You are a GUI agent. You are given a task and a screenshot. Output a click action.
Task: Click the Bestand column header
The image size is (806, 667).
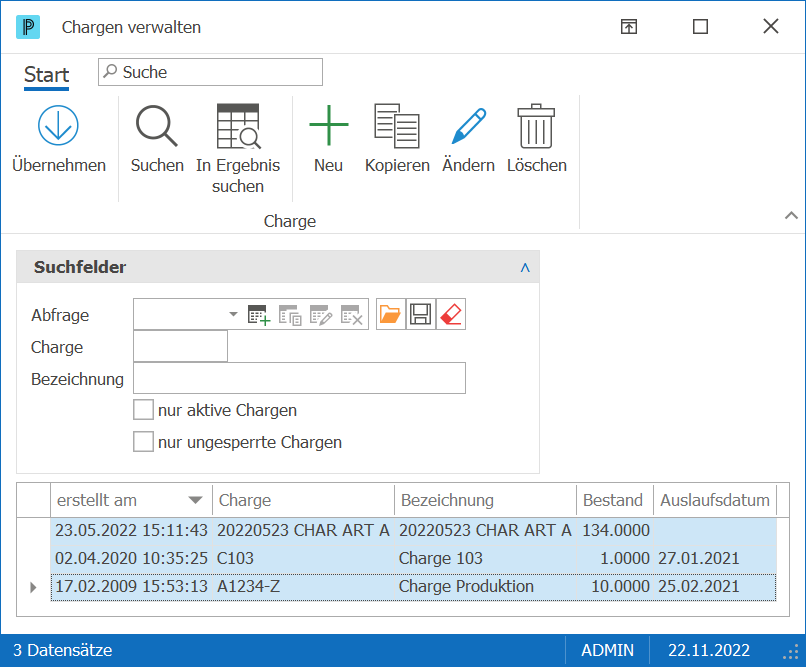(615, 500)
